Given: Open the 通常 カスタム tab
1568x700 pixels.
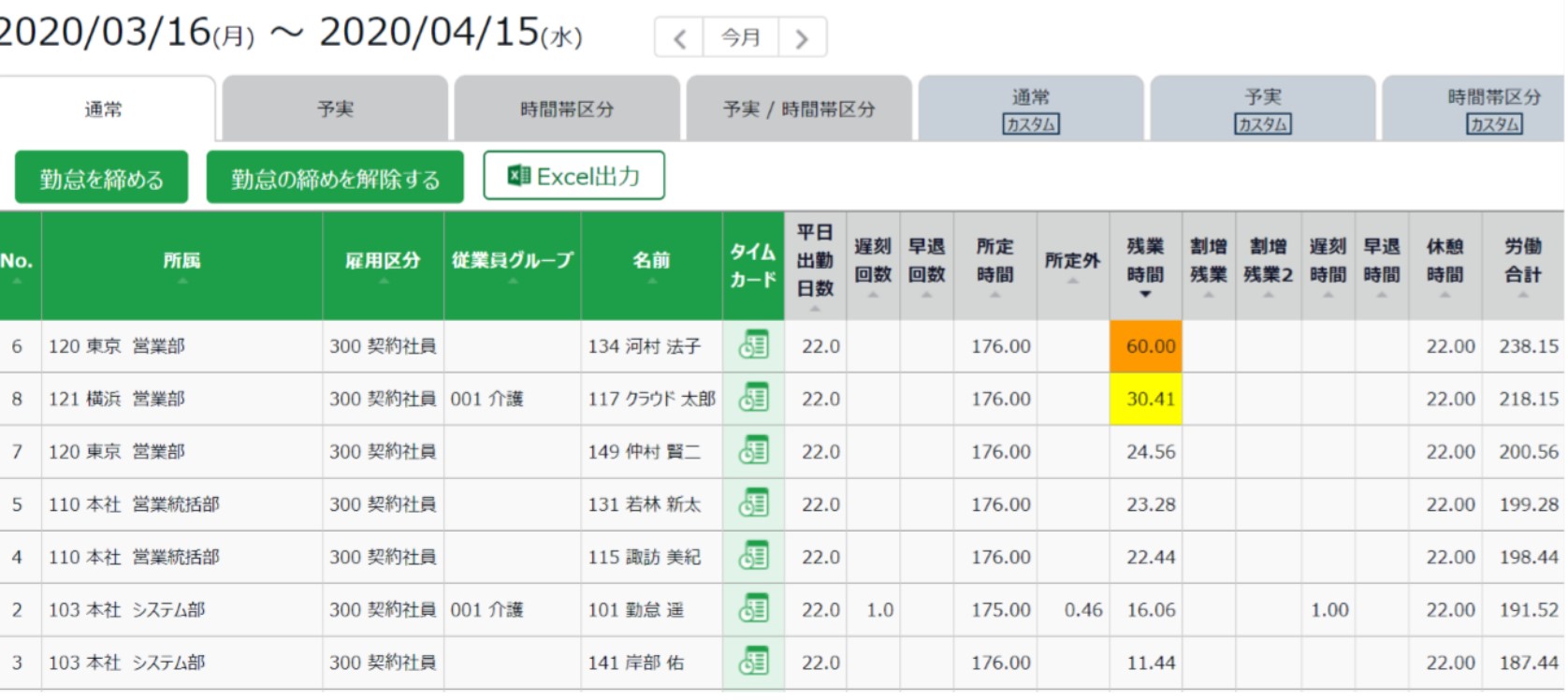Looking at the screenshot, I should [x=1030, y=109].
